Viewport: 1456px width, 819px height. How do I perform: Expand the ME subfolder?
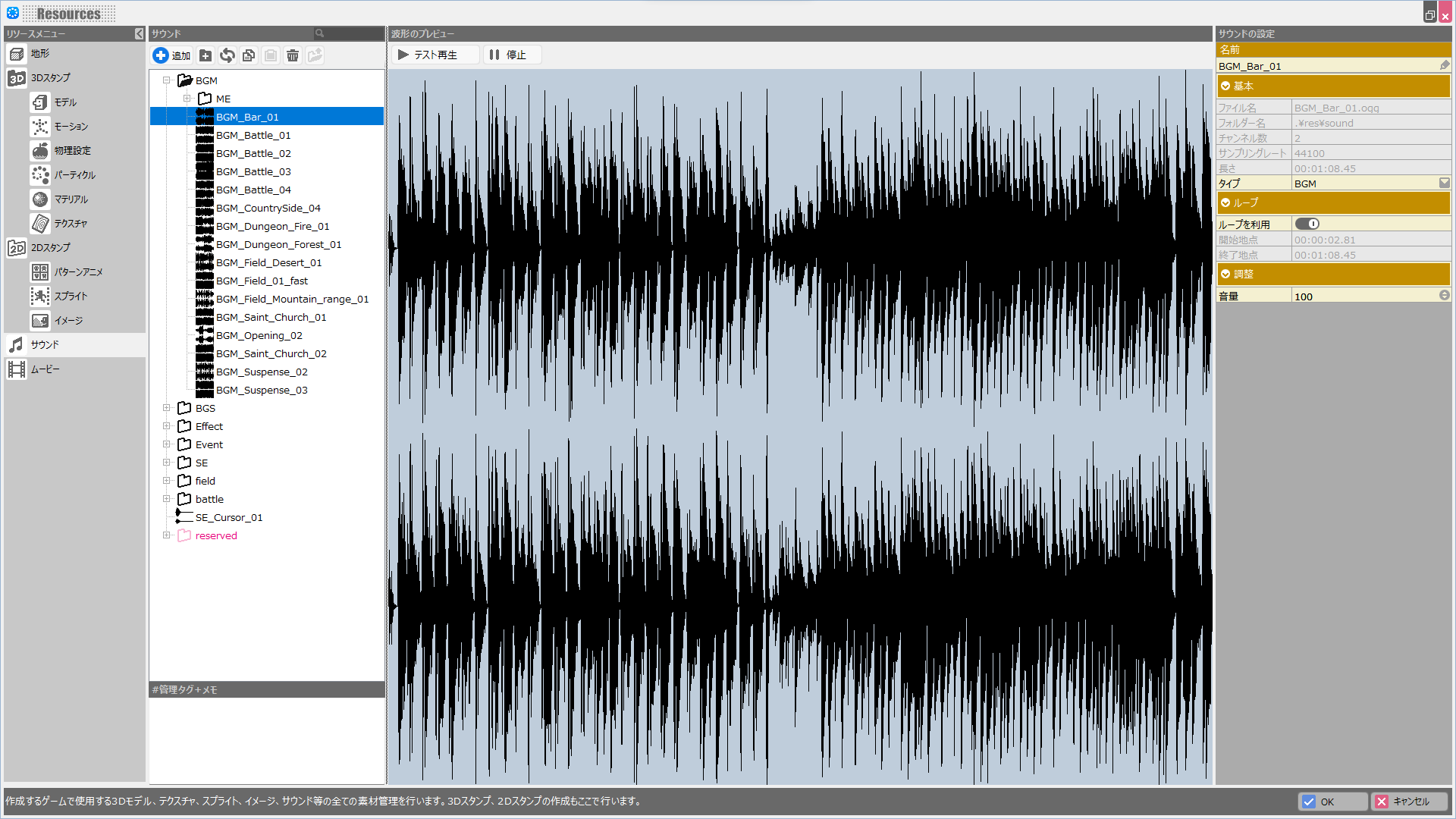187,99
